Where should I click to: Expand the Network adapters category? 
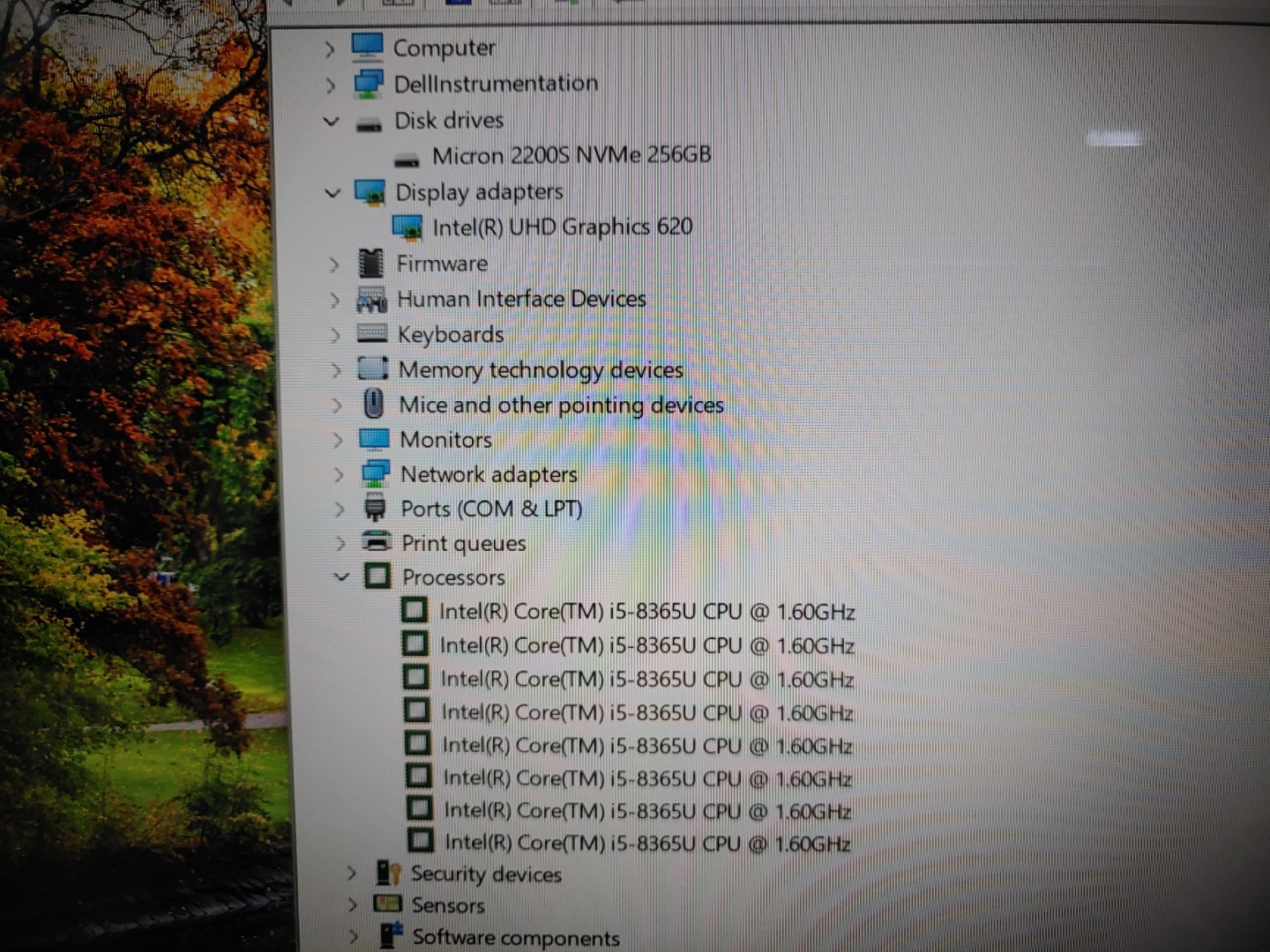point(339,474)
